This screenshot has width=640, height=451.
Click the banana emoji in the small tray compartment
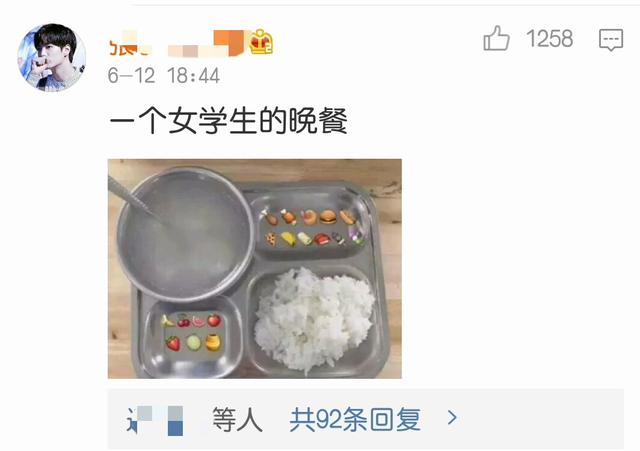[167, 321]
